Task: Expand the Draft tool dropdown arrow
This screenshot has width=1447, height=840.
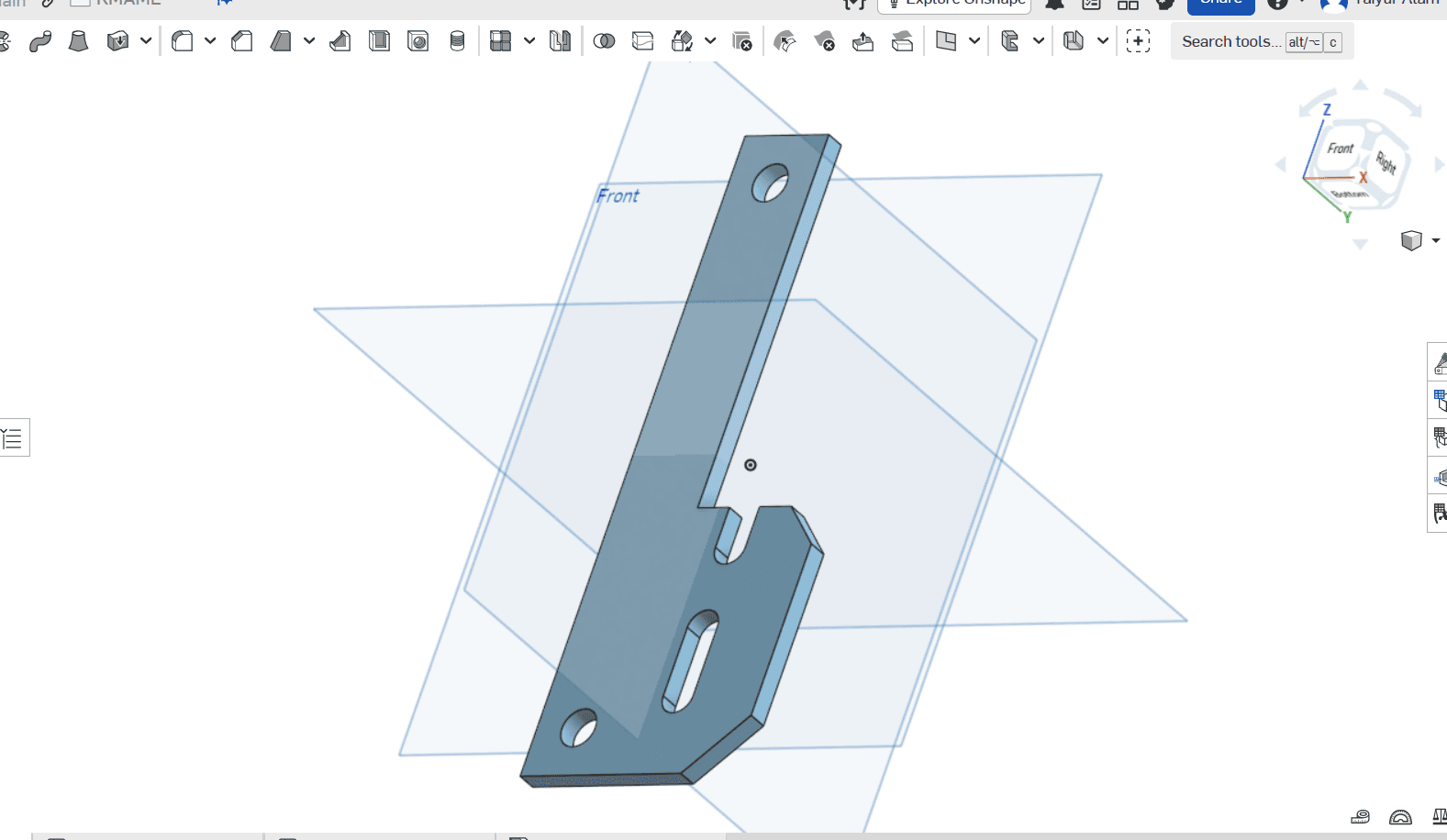Action: pos(309,41)
